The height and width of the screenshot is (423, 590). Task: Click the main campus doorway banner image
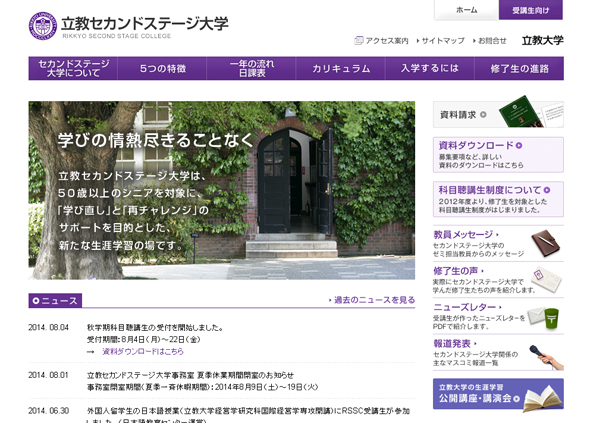click(x=222, y=190)
